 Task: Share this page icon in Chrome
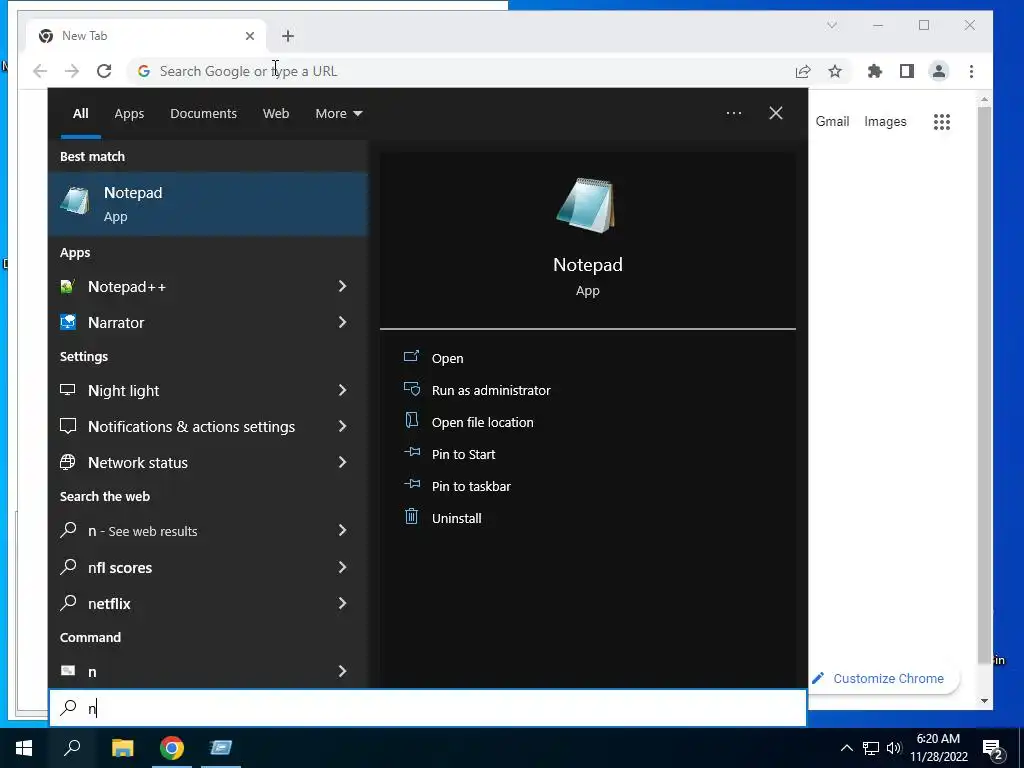[803, 71]
